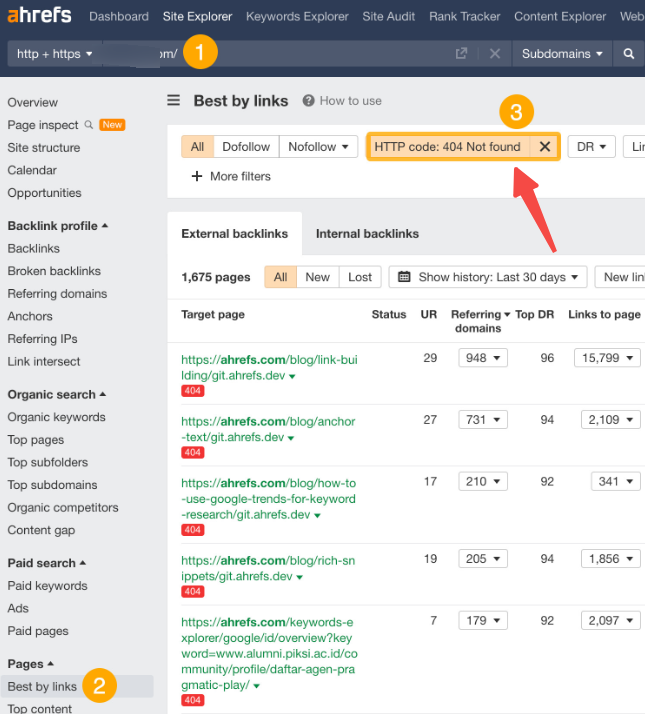Toggle the New pages filter
Image resolution: width=645 pixels, height=714 pixels.
317,277
